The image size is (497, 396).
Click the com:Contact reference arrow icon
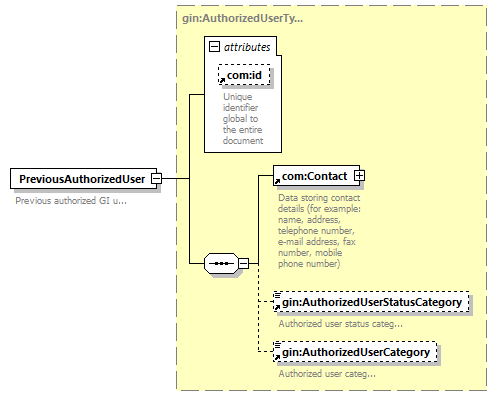click(x=277, y=182)
